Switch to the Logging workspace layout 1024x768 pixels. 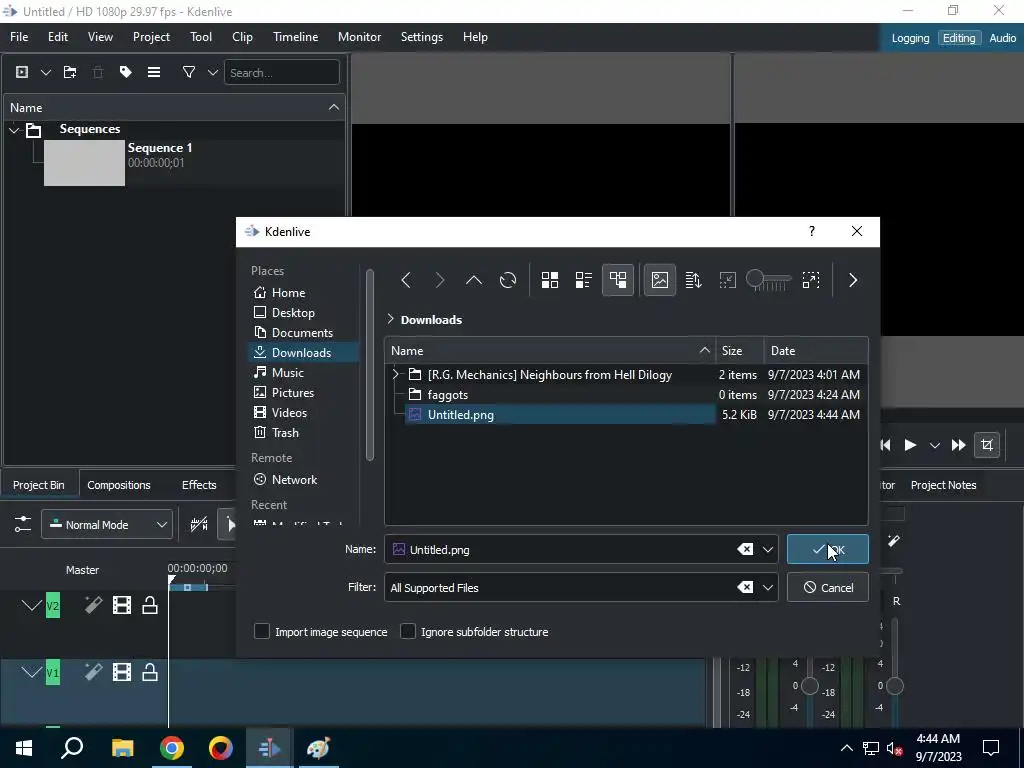pyautogui.click(x=910, y=38)
